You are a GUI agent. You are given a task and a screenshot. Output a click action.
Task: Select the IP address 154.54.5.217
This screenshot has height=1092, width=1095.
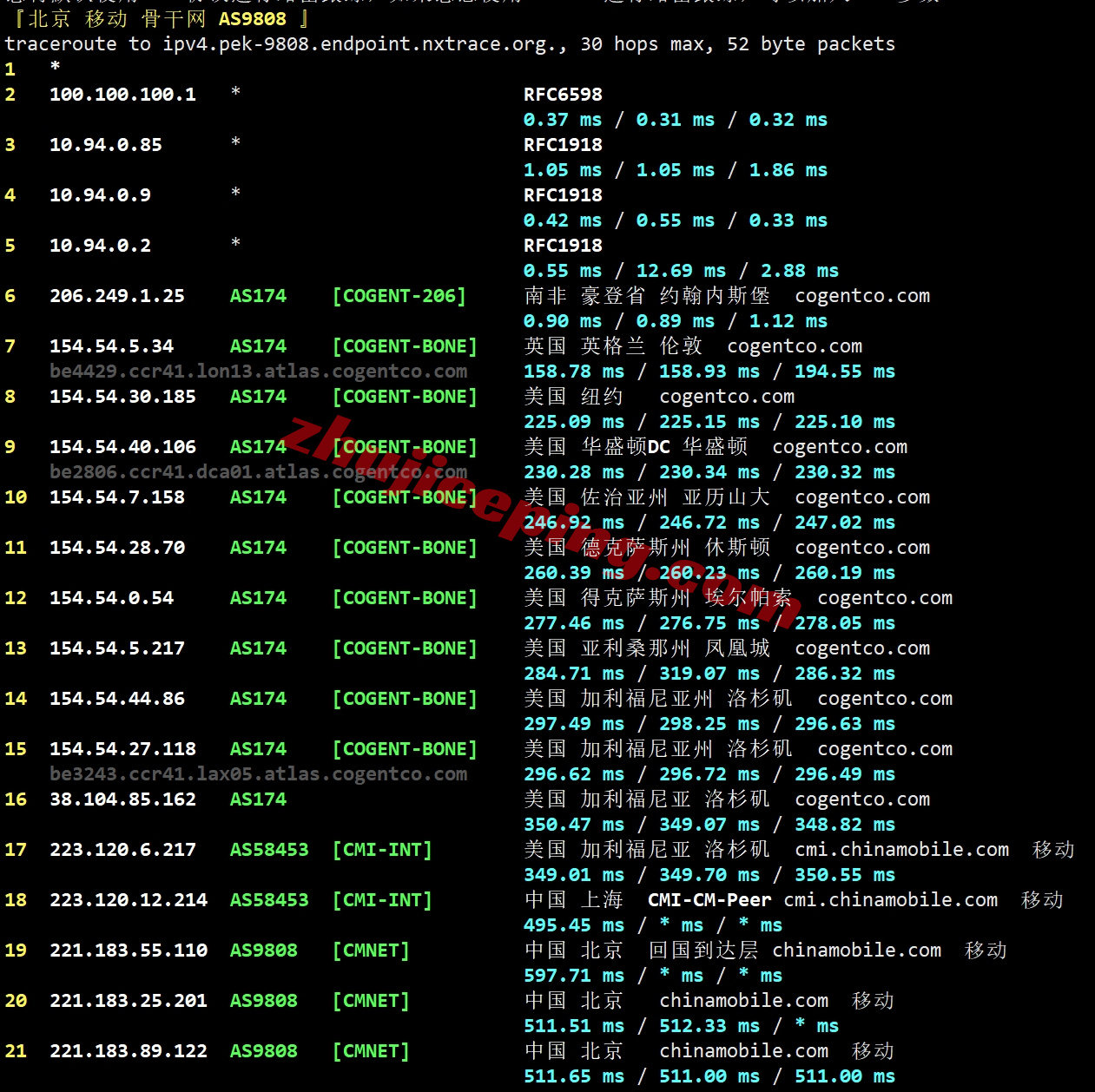coord(117,648)
